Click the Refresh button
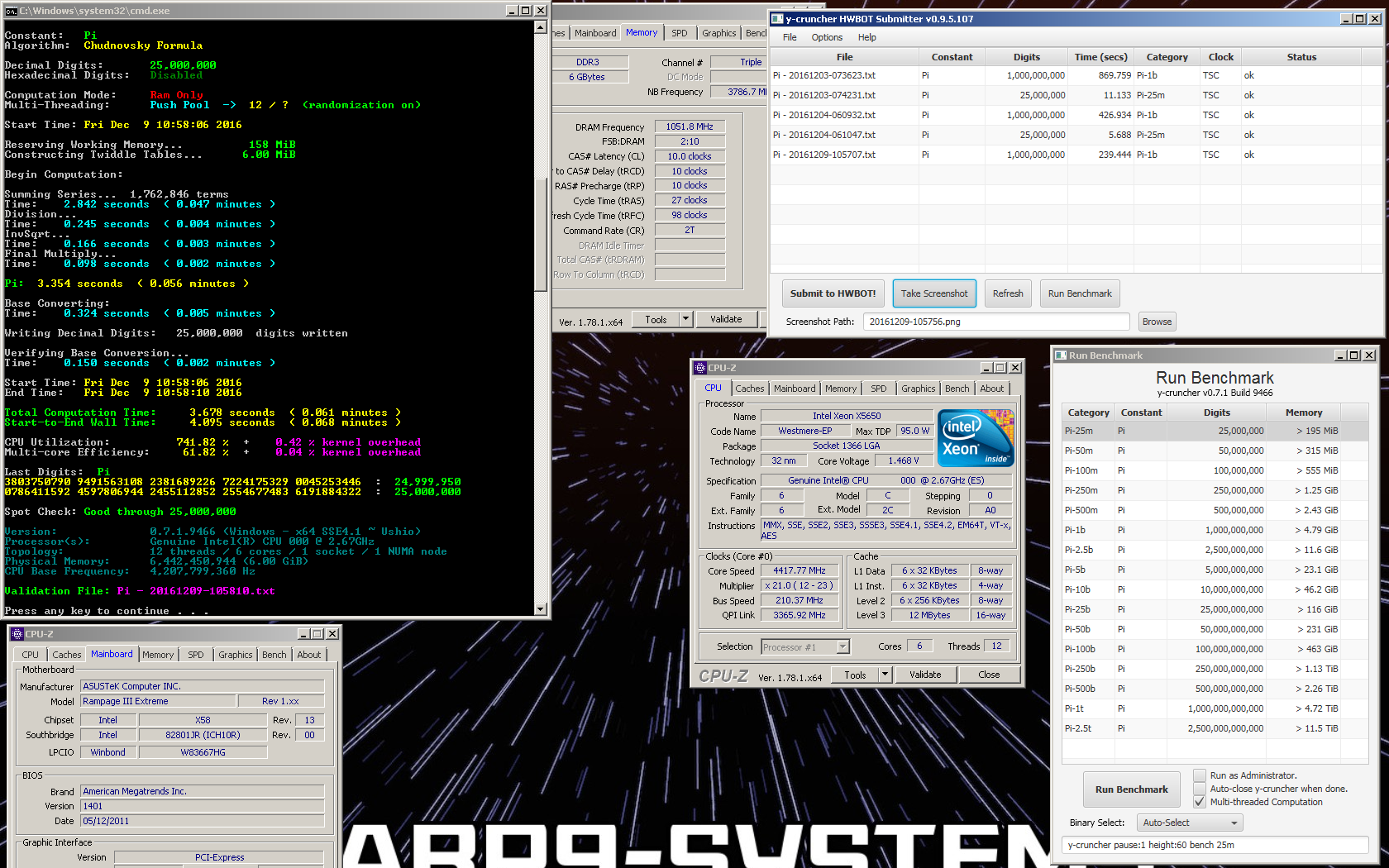The height and width of the screenshot is (868, 1389). [x=1008, y=293]
